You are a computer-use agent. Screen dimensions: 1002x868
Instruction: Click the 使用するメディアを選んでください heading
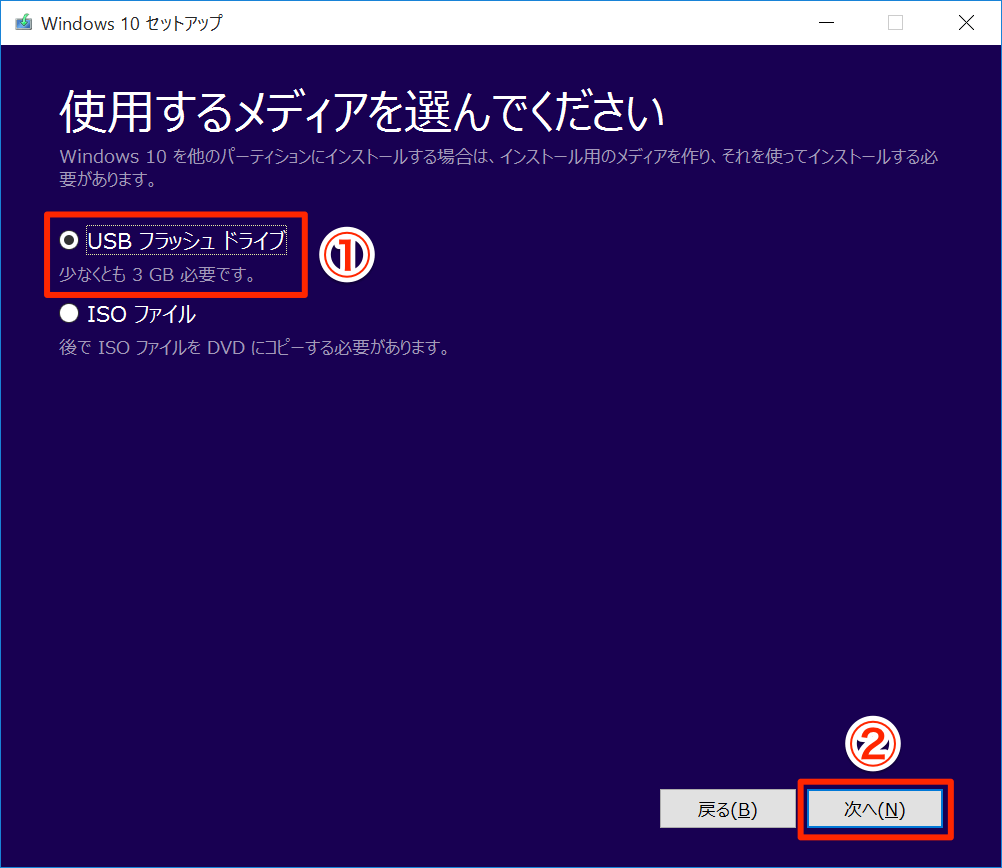362,112
